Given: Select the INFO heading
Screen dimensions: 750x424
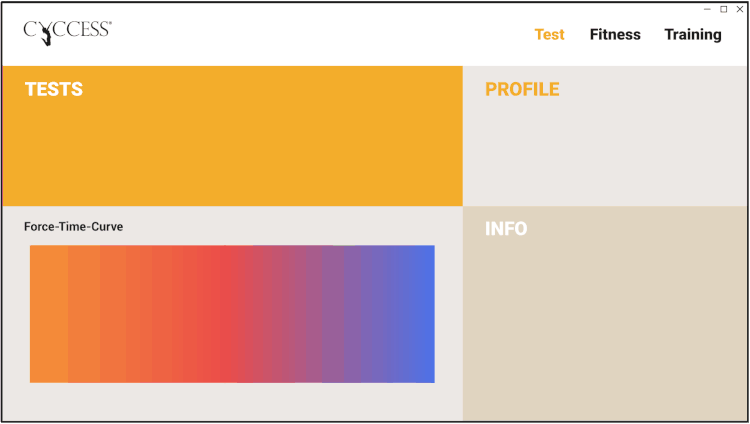Looking at the screenshot, I should (506, 229).
